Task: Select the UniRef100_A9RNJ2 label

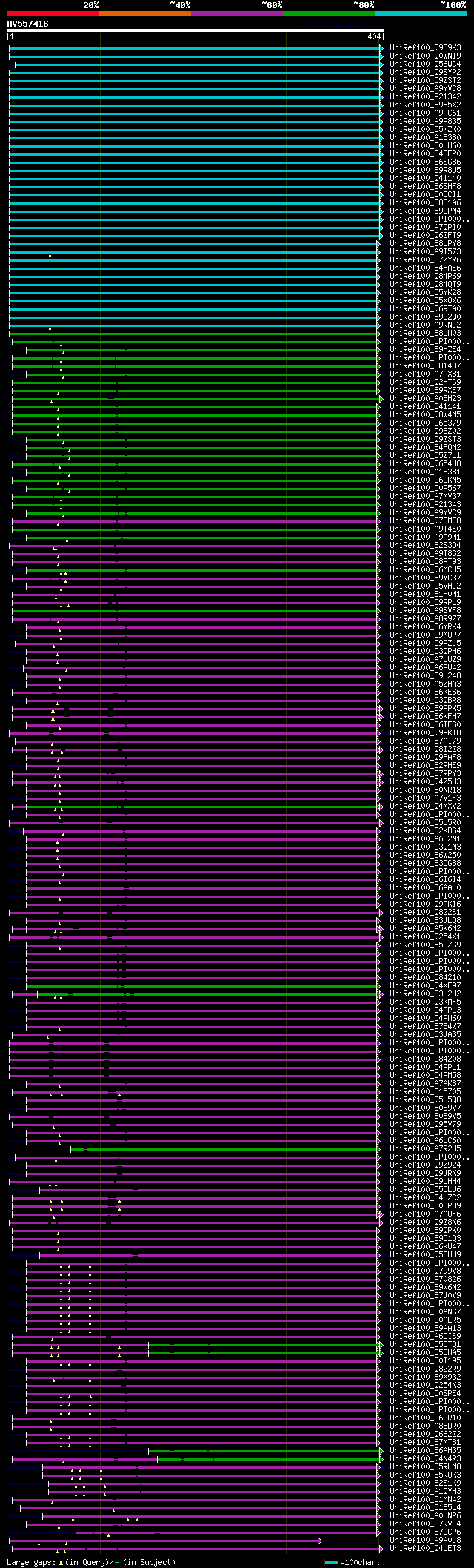Action: tap(425, 325)
